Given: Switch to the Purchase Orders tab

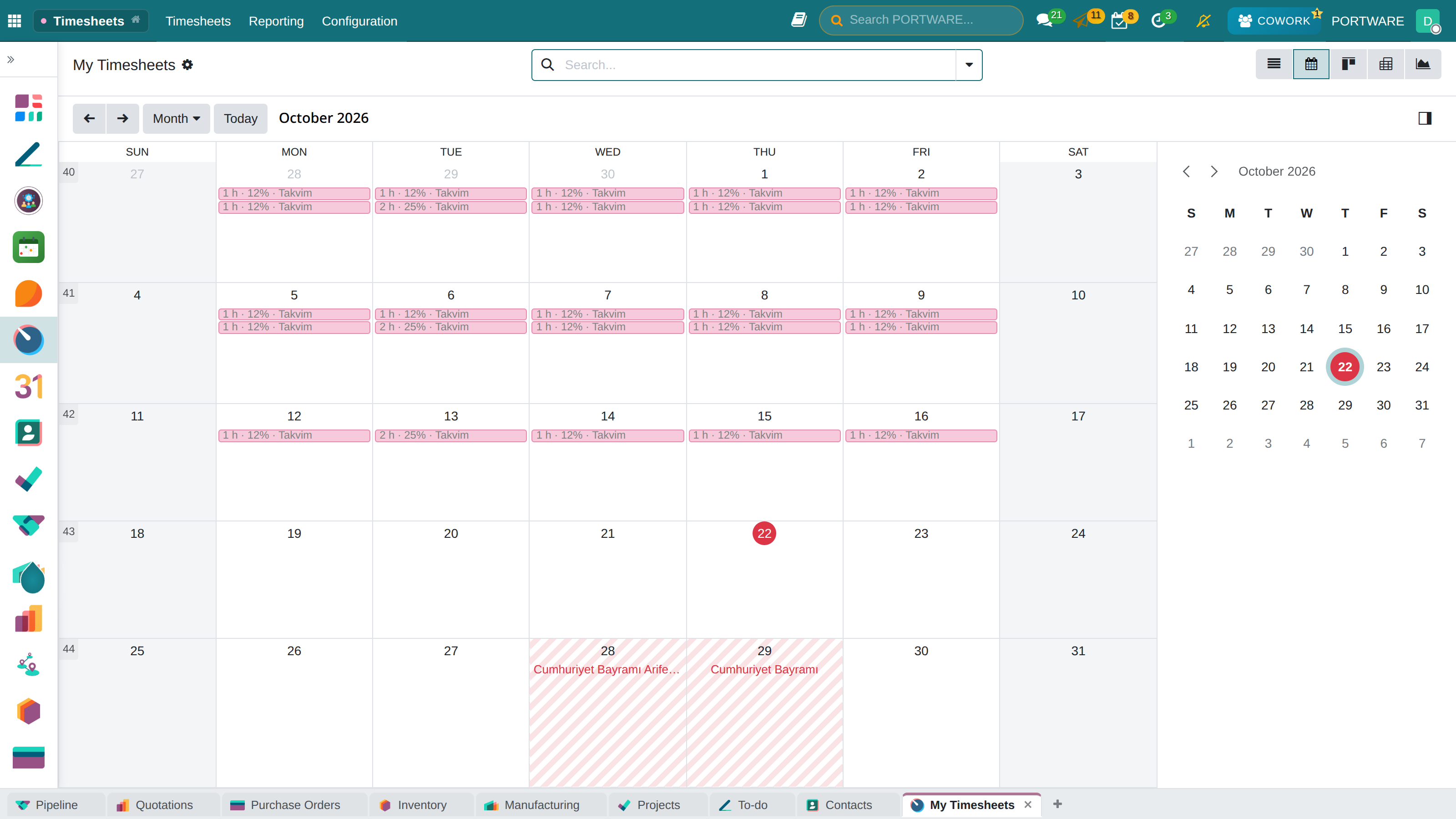Looking at the screenshot, I should (295, 805).
